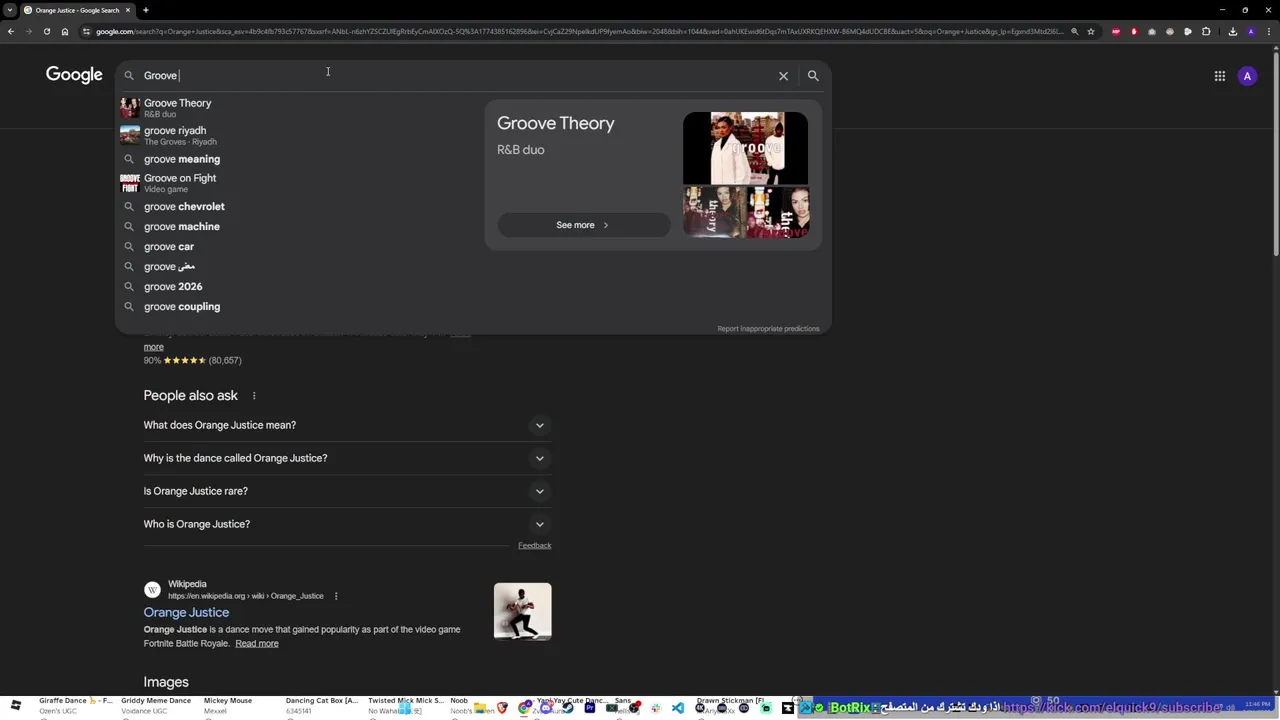Viewport: 1280px width, 720px height.
Task: Open Steam from the taskbar
Action: pyautogui.click(x=568, y=708)
